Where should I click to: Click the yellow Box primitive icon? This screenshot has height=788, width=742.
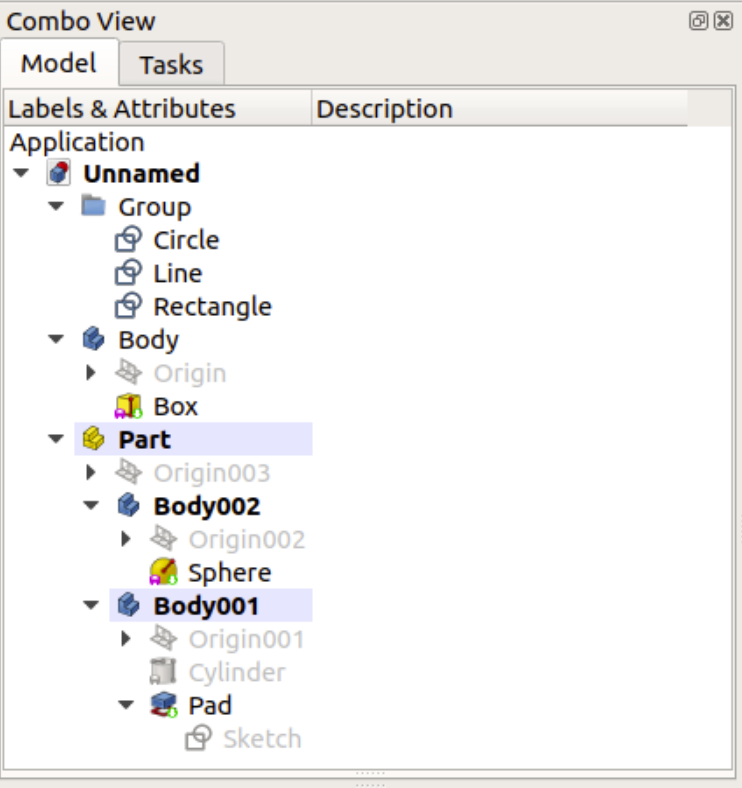click(129, 406)
